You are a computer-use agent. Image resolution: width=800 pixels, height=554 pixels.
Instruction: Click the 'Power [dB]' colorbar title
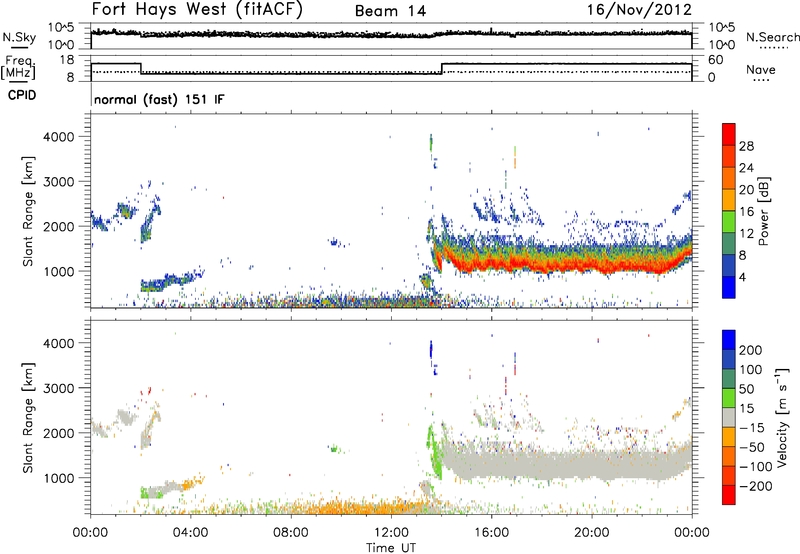point(763,211)
